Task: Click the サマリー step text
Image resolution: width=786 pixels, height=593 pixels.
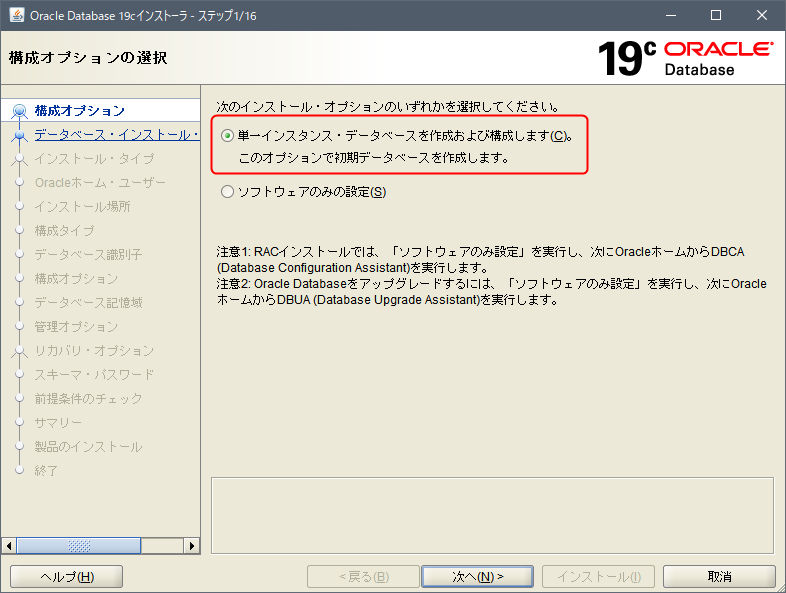Action: click(58, 423)
